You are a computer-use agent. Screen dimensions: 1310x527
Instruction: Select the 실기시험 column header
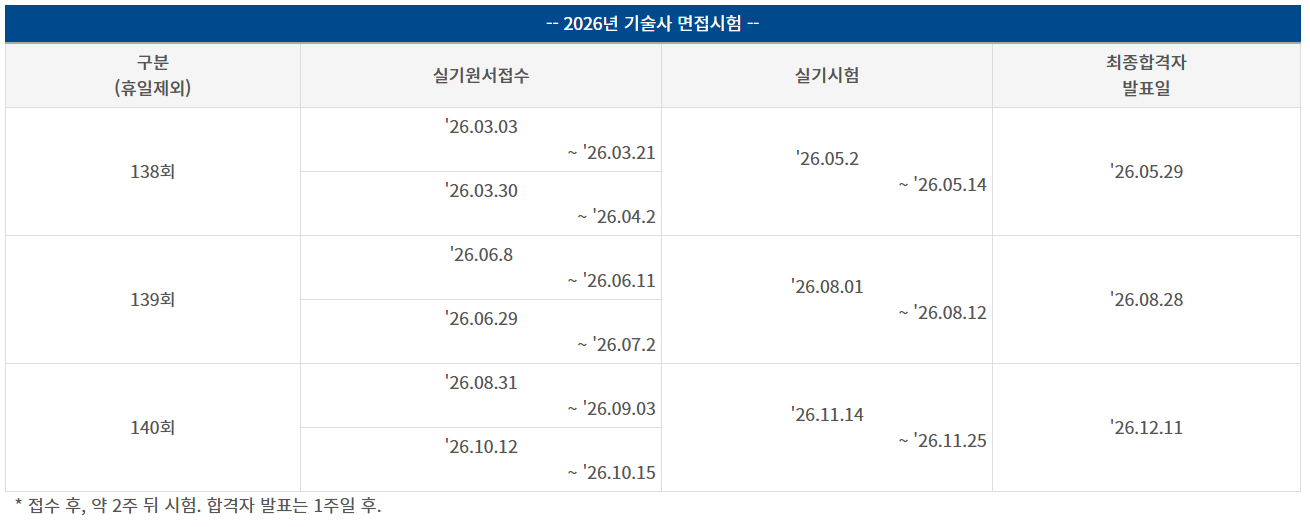[x=826, y=76]
